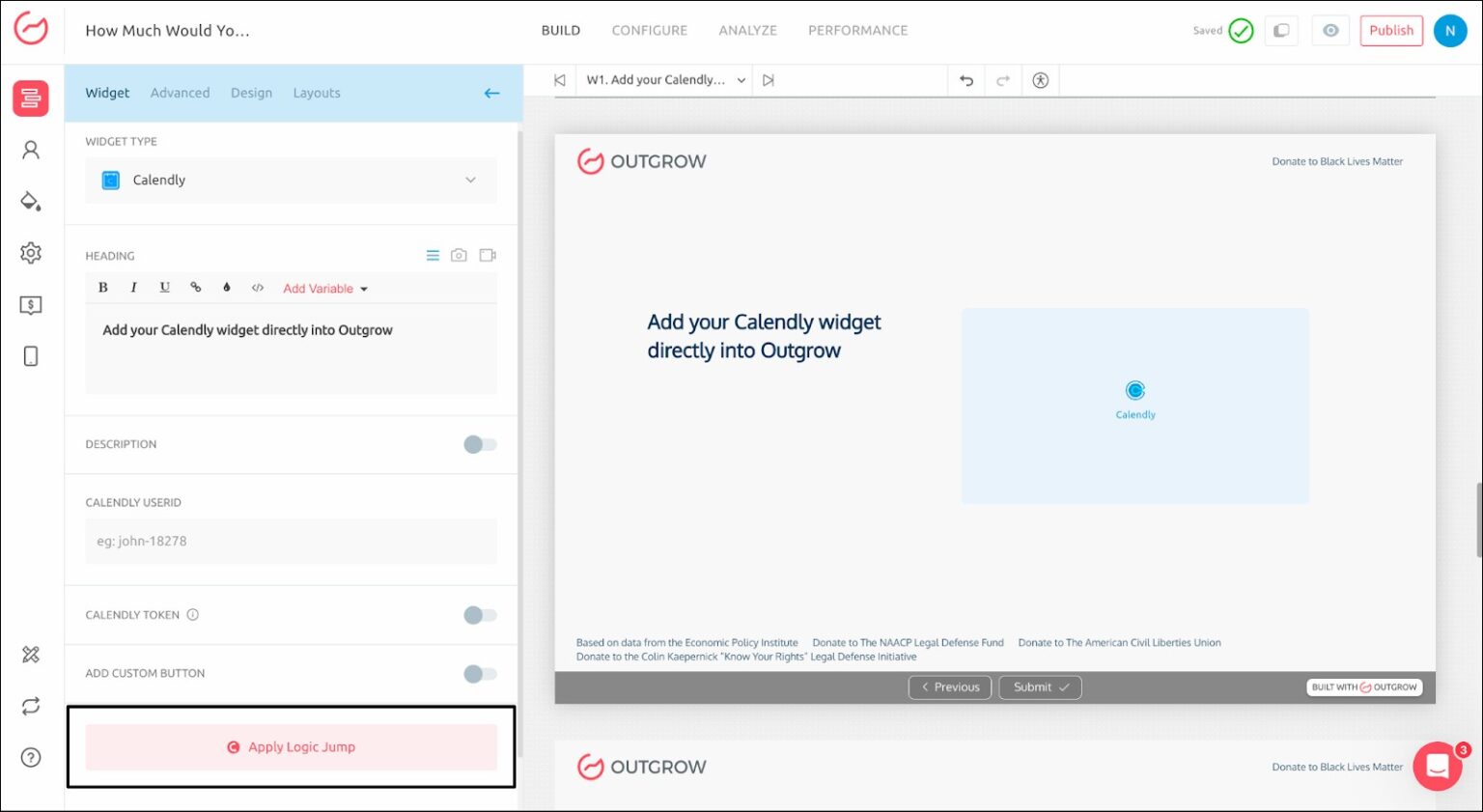Screen dimensions: 1483x812
Task: Click the Publish button
Action: pos(1390,31)
